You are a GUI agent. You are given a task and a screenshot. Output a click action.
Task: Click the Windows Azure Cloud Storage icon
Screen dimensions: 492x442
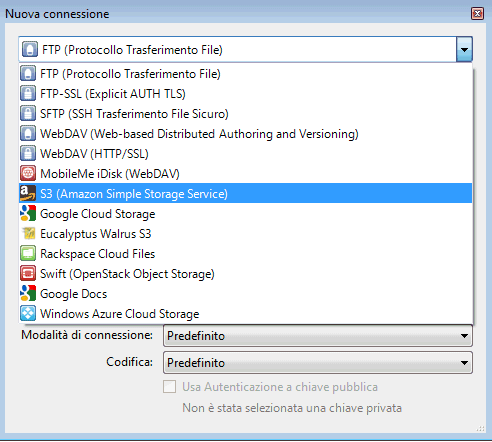point(28,313)
